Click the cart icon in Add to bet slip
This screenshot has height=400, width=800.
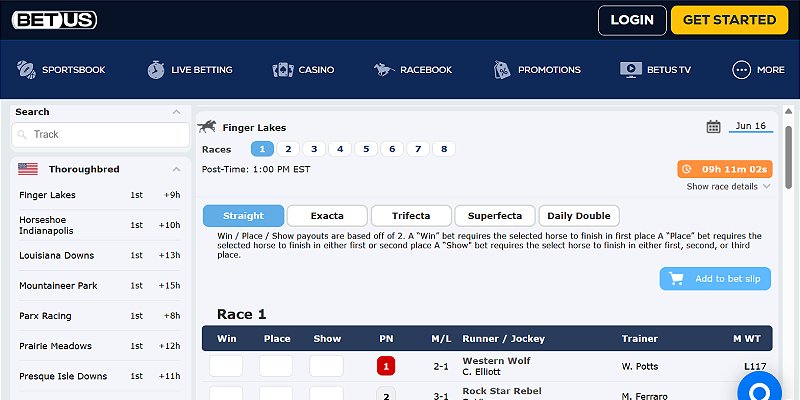[x=676, y=279]
